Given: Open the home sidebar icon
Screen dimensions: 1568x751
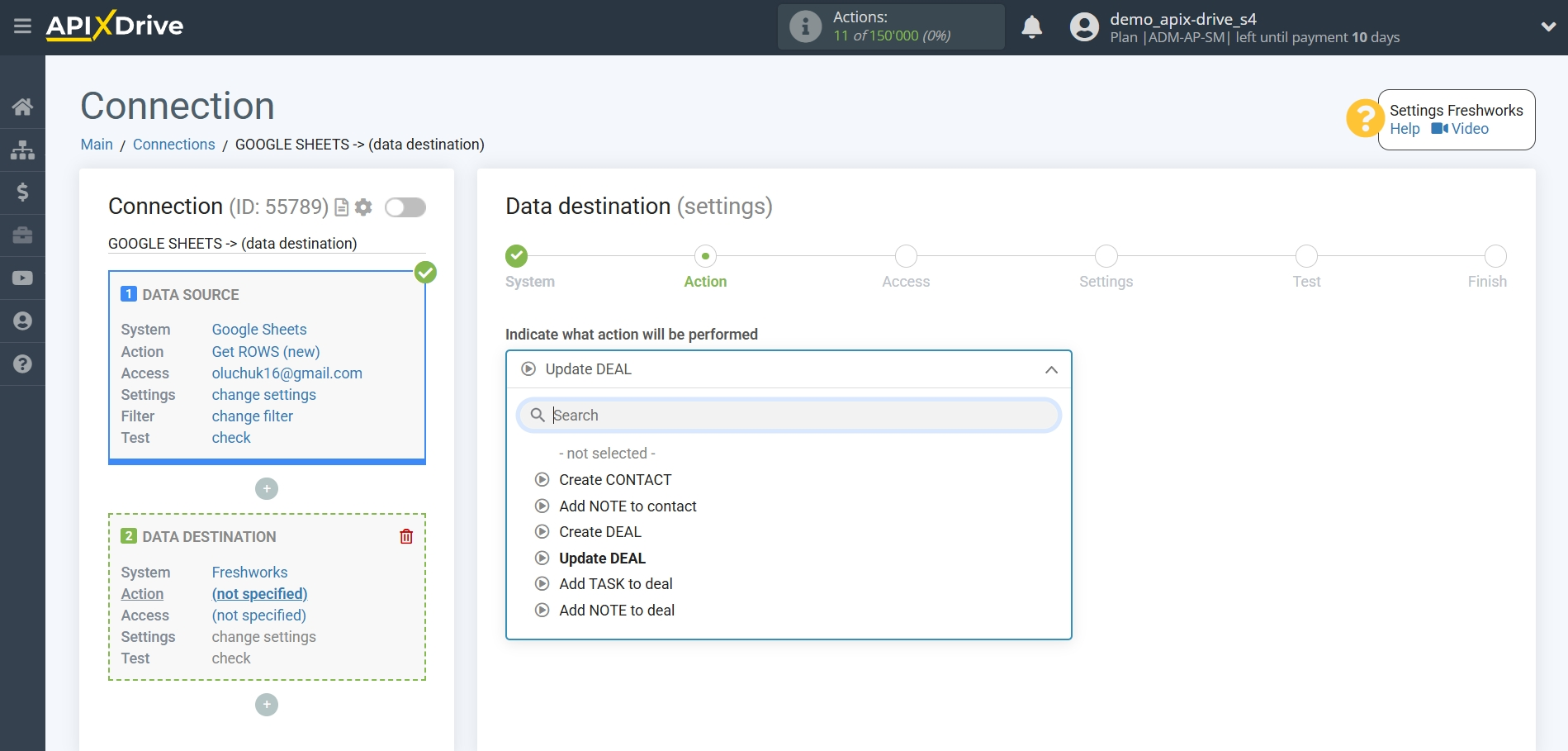Looking at the screenshot, I should coord(22,107).
